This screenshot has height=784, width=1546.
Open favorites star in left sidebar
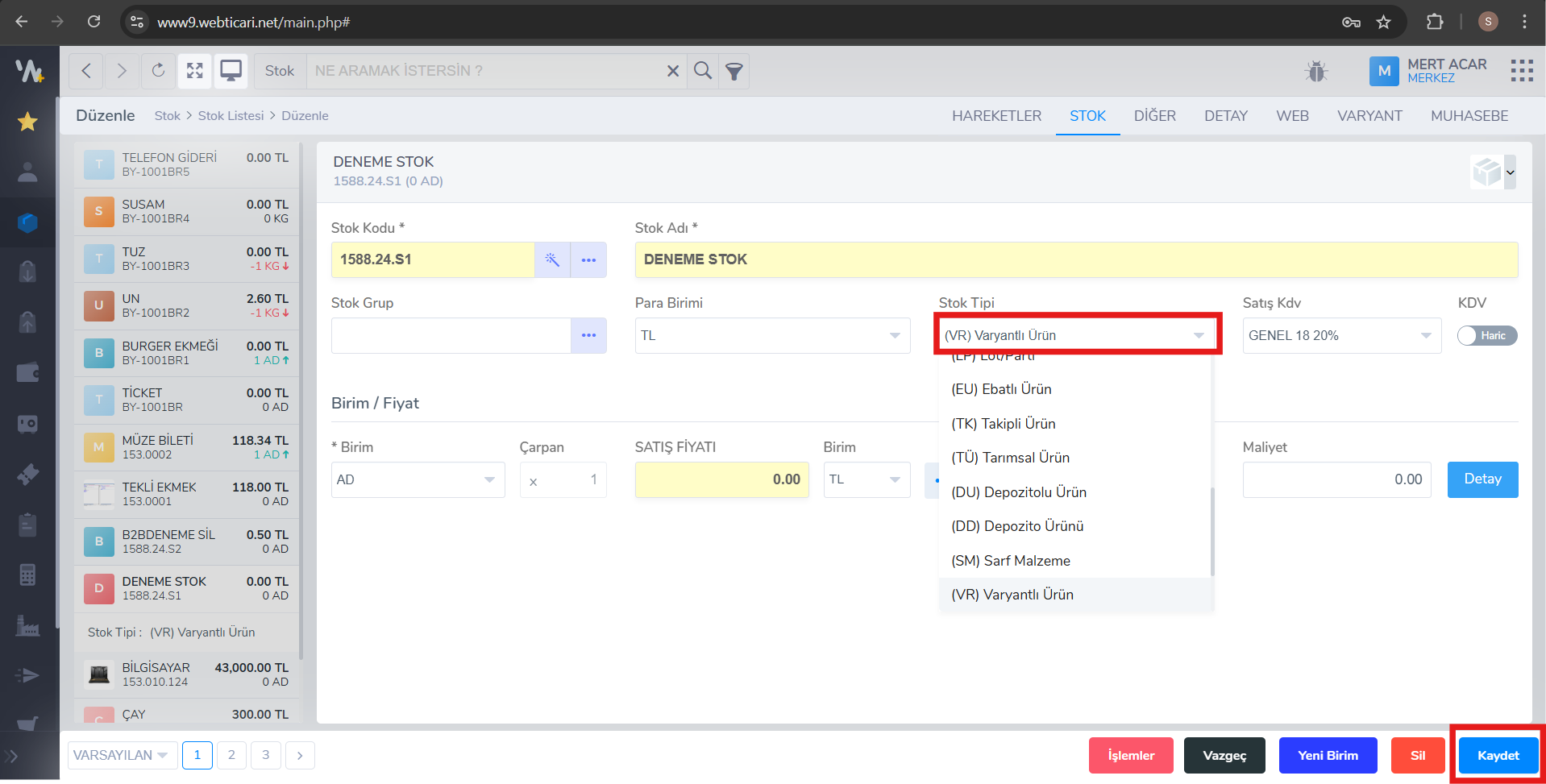[x=27, y=122]
